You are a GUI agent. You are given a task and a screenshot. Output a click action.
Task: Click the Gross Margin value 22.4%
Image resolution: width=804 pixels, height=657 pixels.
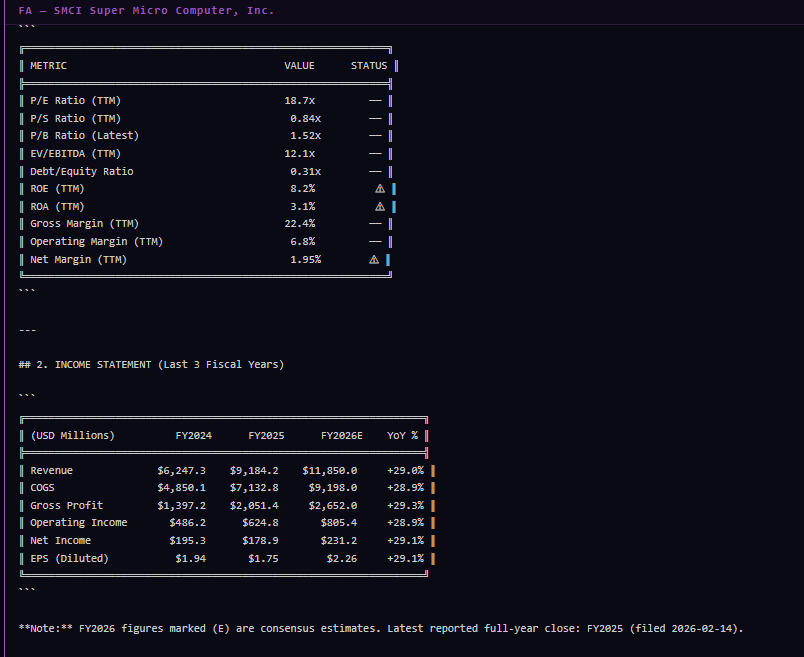[300, 224]
